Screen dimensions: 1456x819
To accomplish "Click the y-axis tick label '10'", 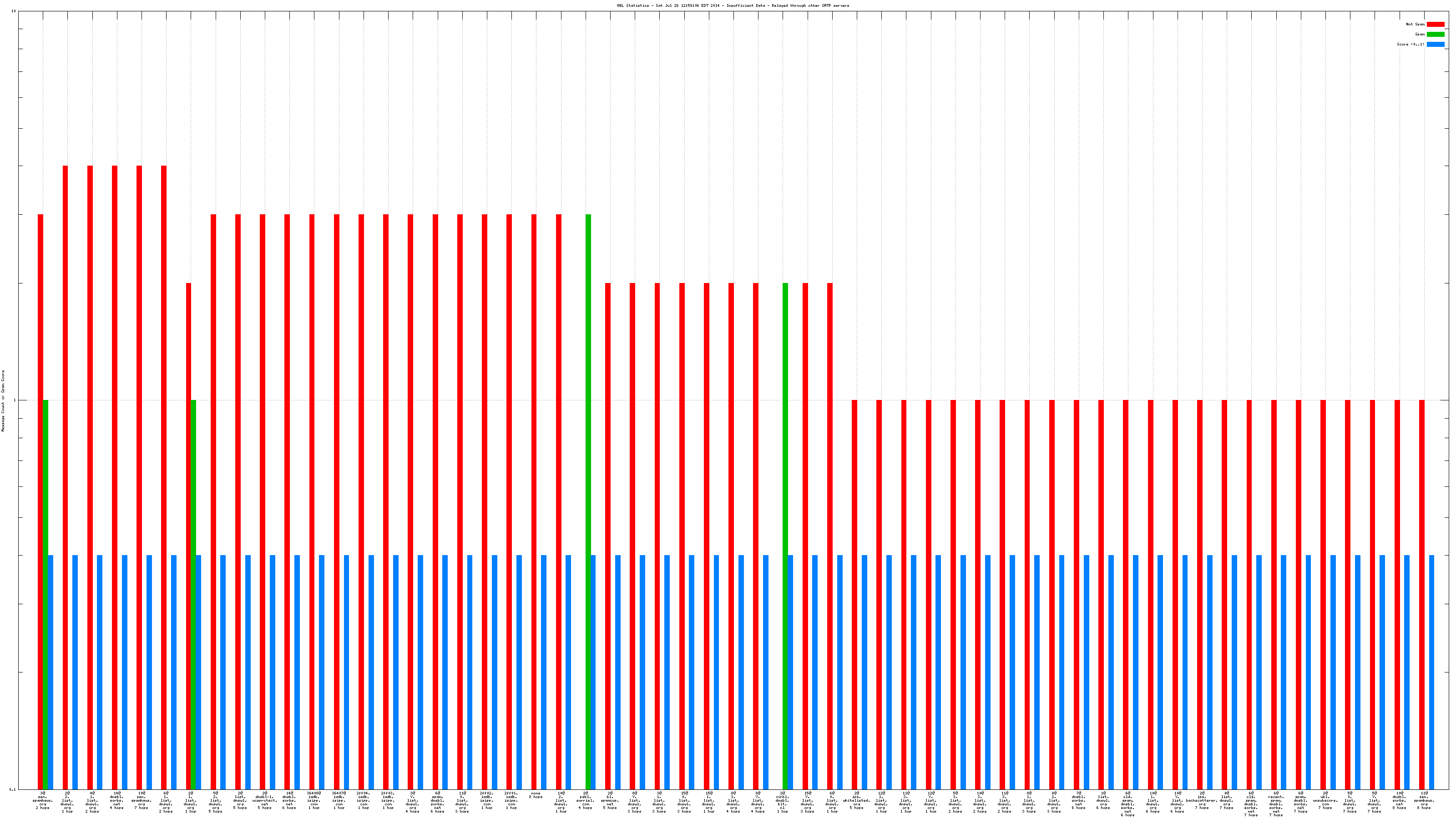I will pos(13,11).
